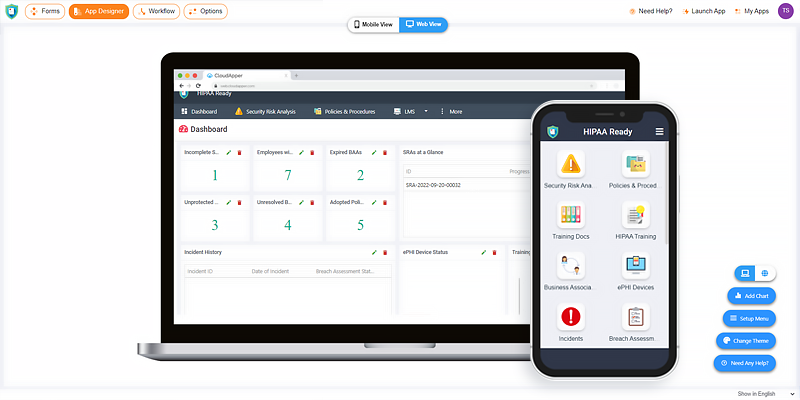
Task: Expand the LMS dropdown menu
Action: pyautogui.click(x=411, y=111)
